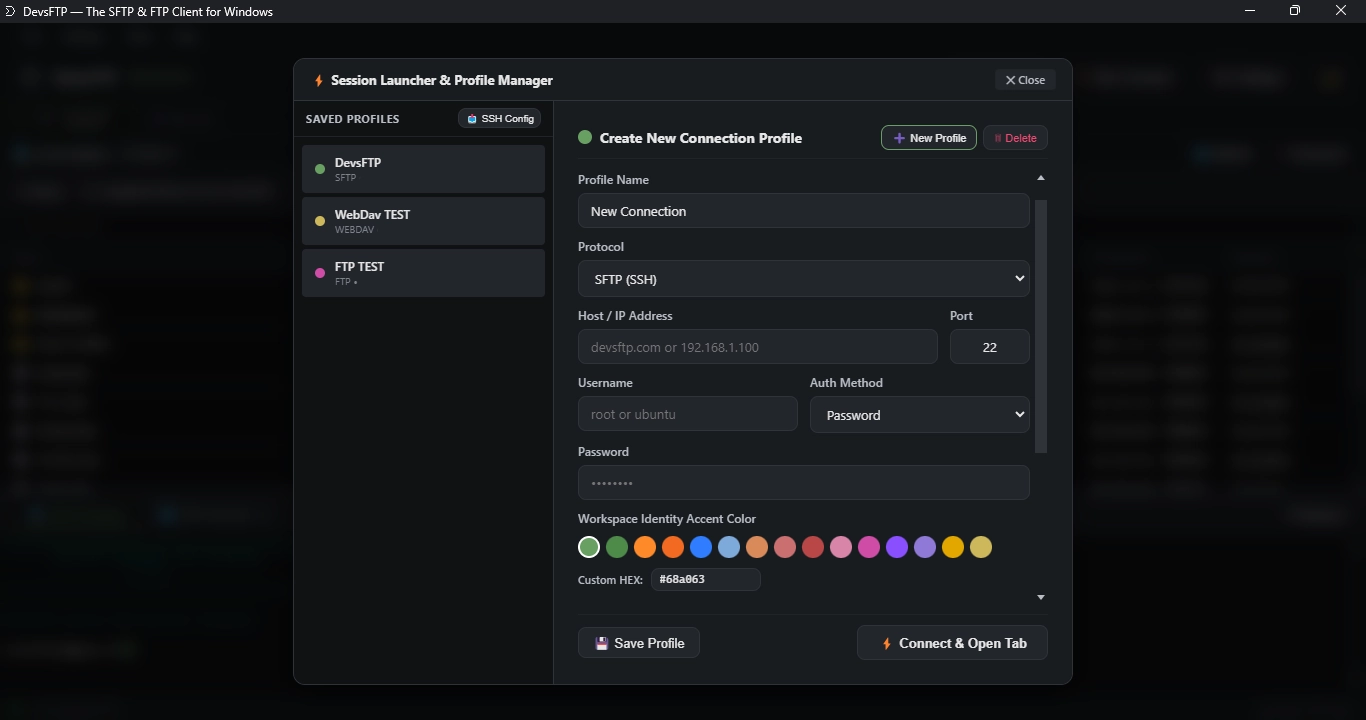This screenshot has height=720, width=1366.
Task: Click the green status dot beside Create New Connection
Action: pyautogui.click(x=585, y=137)
